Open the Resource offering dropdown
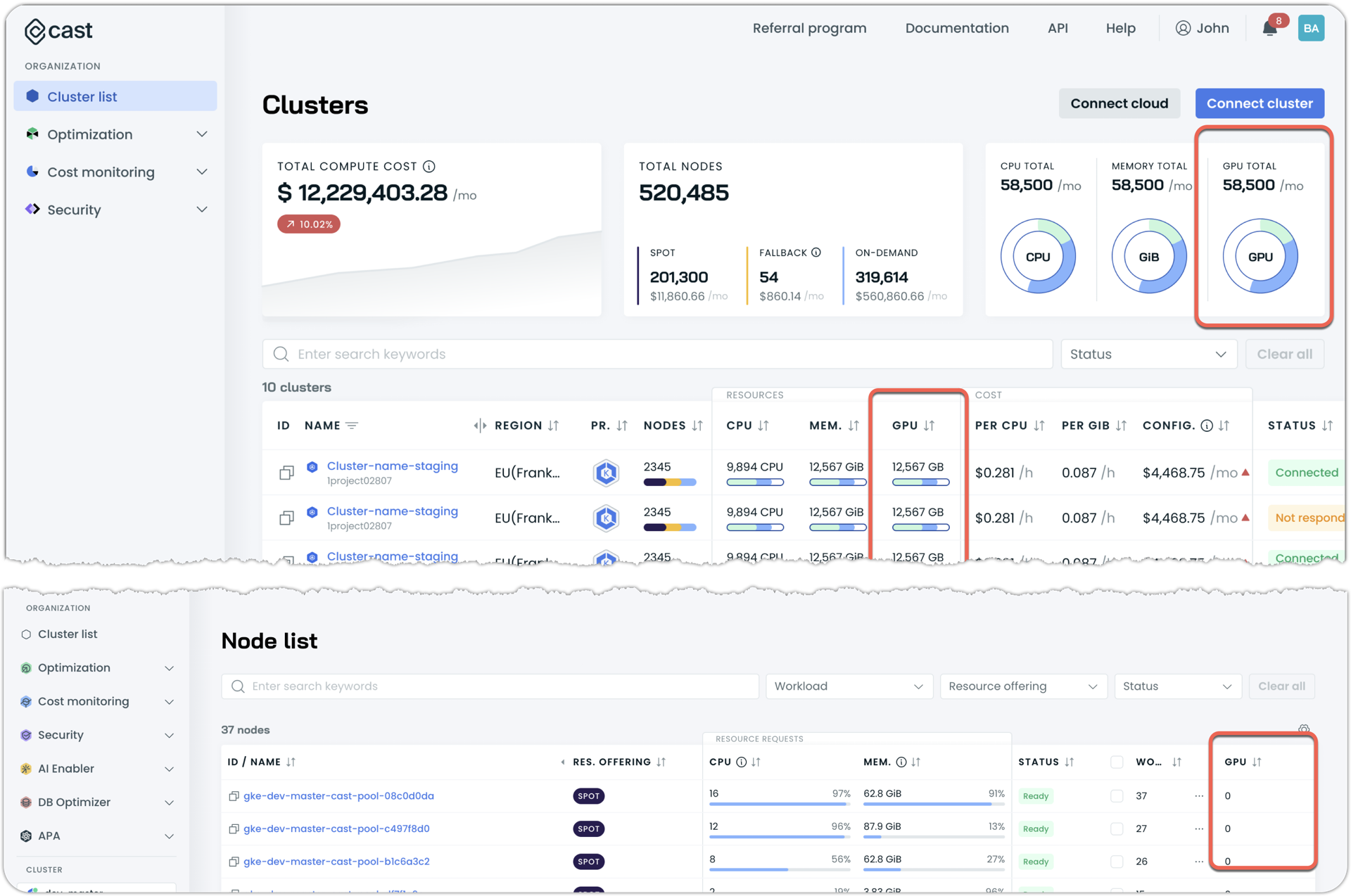This screenshot has height=896, width=1351. click(1022, 686)
